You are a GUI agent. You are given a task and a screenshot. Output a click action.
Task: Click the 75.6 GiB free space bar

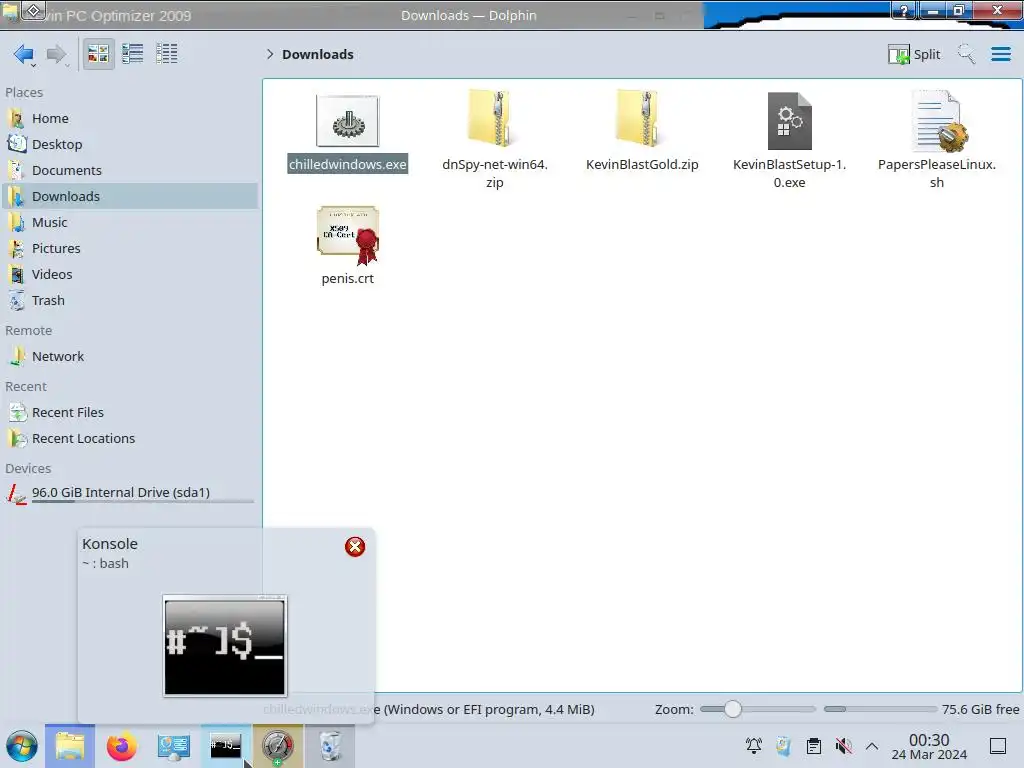[x=880, y=709]
